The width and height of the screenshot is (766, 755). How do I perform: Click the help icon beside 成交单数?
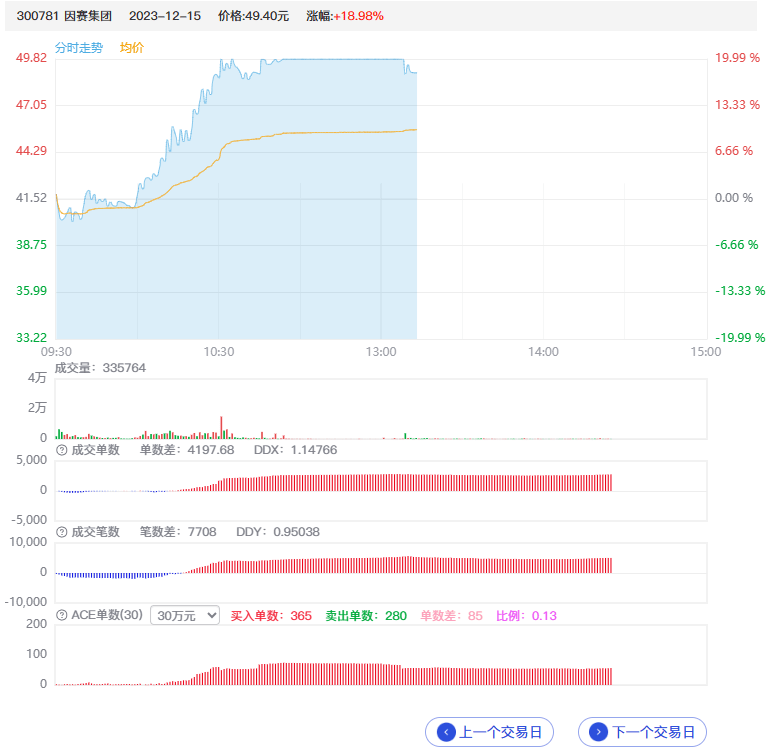pos(62,450)
